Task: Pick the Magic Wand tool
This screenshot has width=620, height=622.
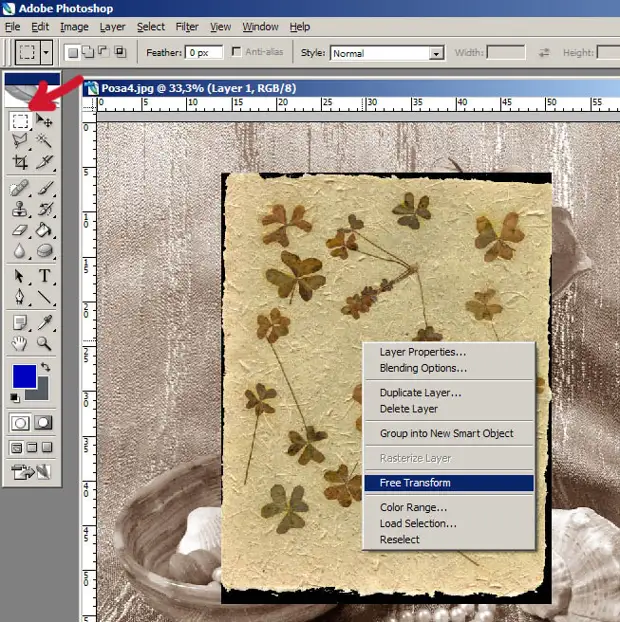Action: [x=45, y=142]
